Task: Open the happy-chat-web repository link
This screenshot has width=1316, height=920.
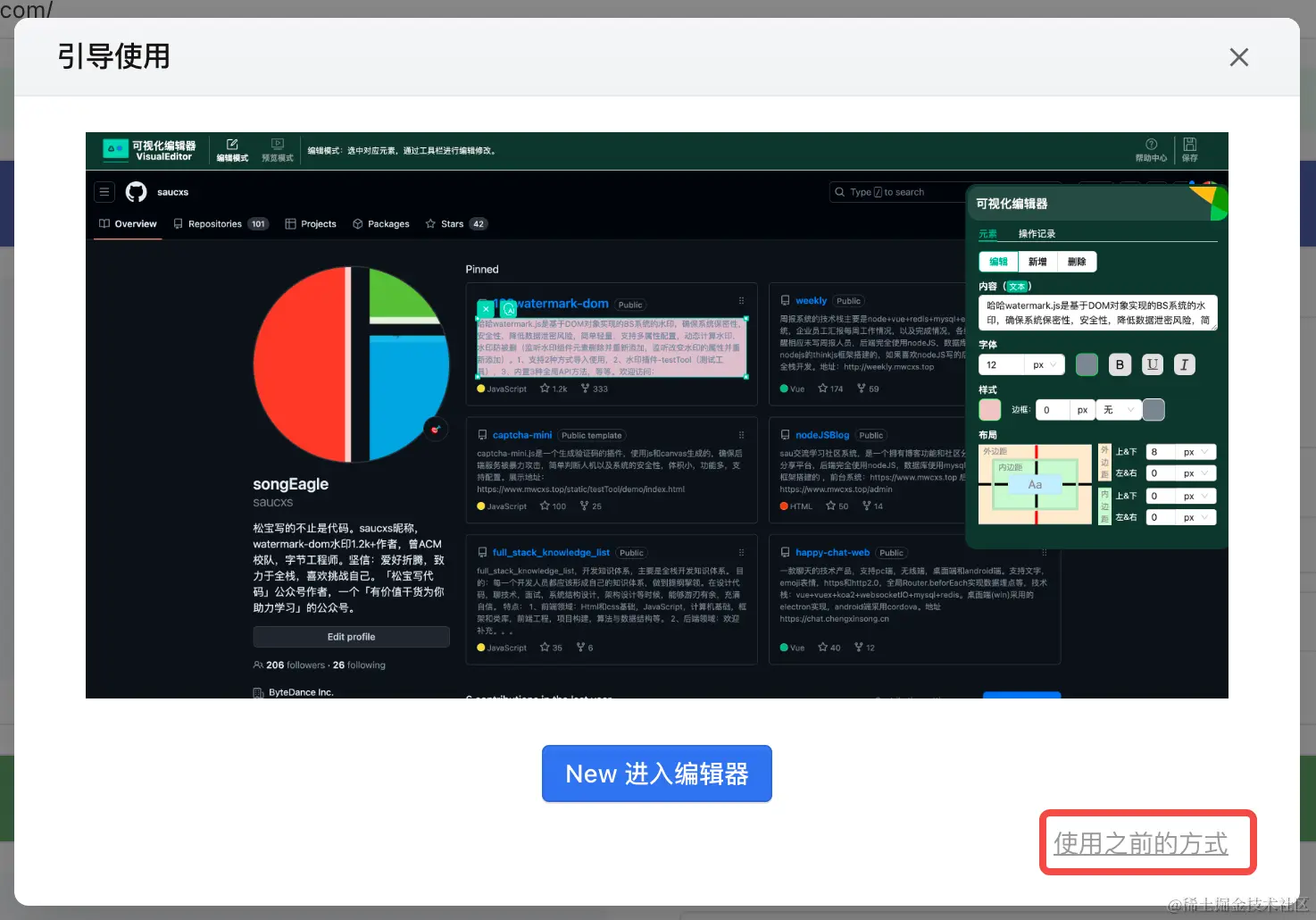Action: [832, 553]
